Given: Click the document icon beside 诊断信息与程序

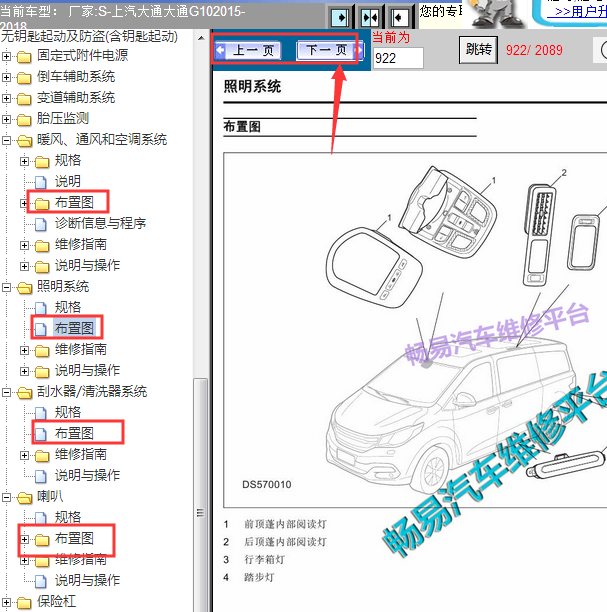Looking at the screenshot, I should [x=41, y=224].
